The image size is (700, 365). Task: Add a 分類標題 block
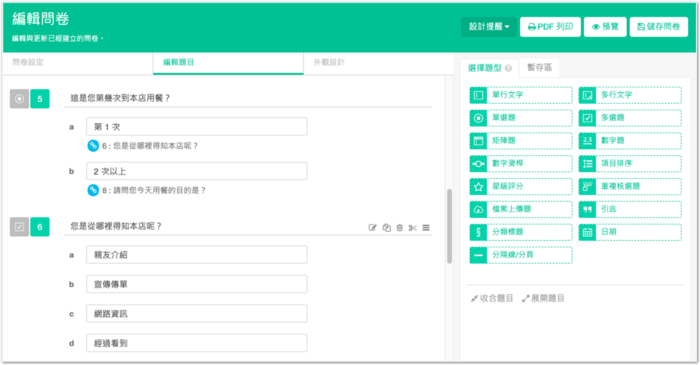pyautogui.click(x=521, y=232)
